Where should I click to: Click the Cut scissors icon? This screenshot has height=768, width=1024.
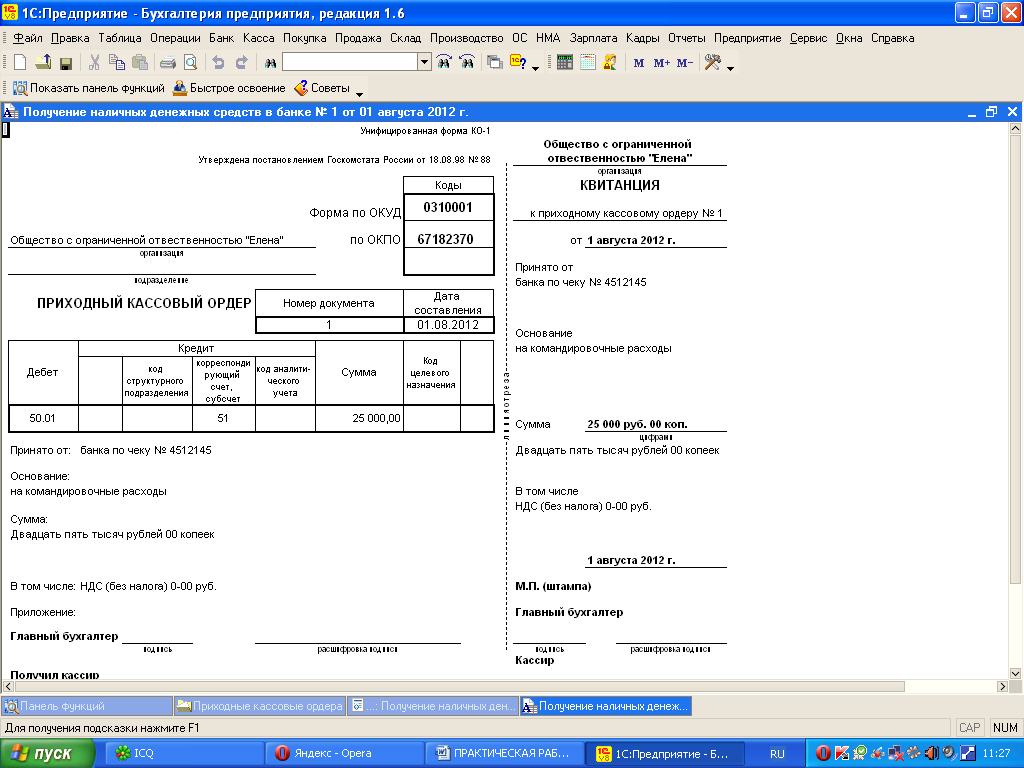tap(94, 63)
